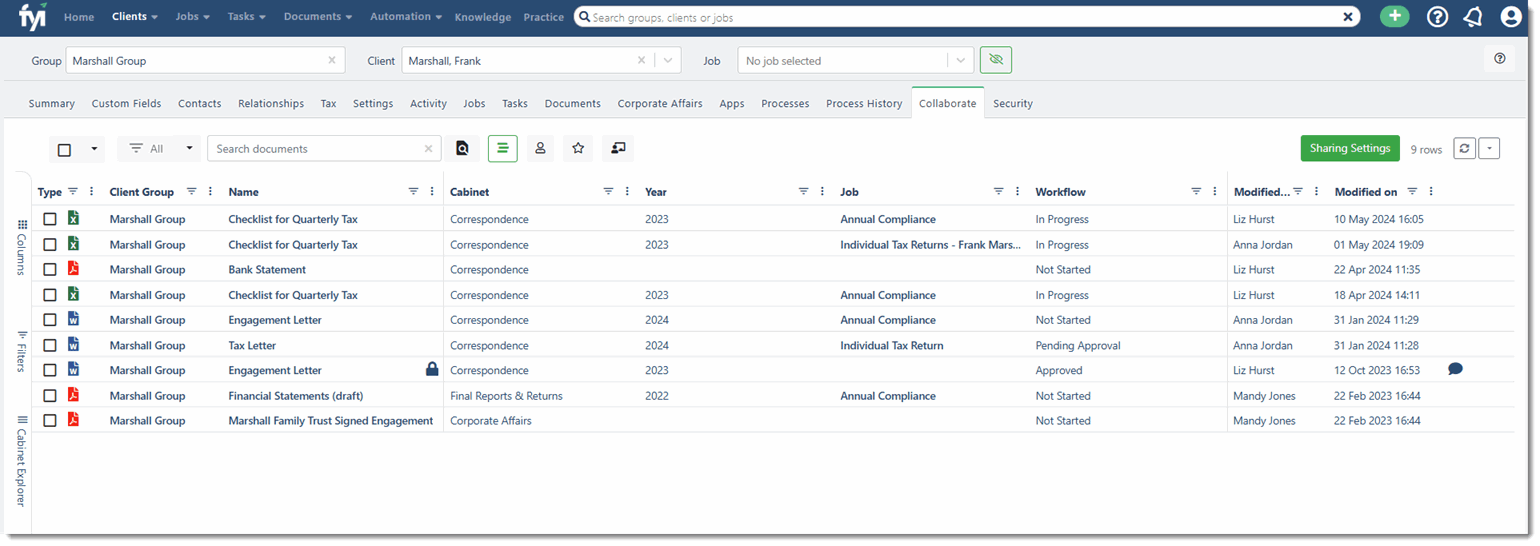Open the Tasks dropdown in top bar

246,17
